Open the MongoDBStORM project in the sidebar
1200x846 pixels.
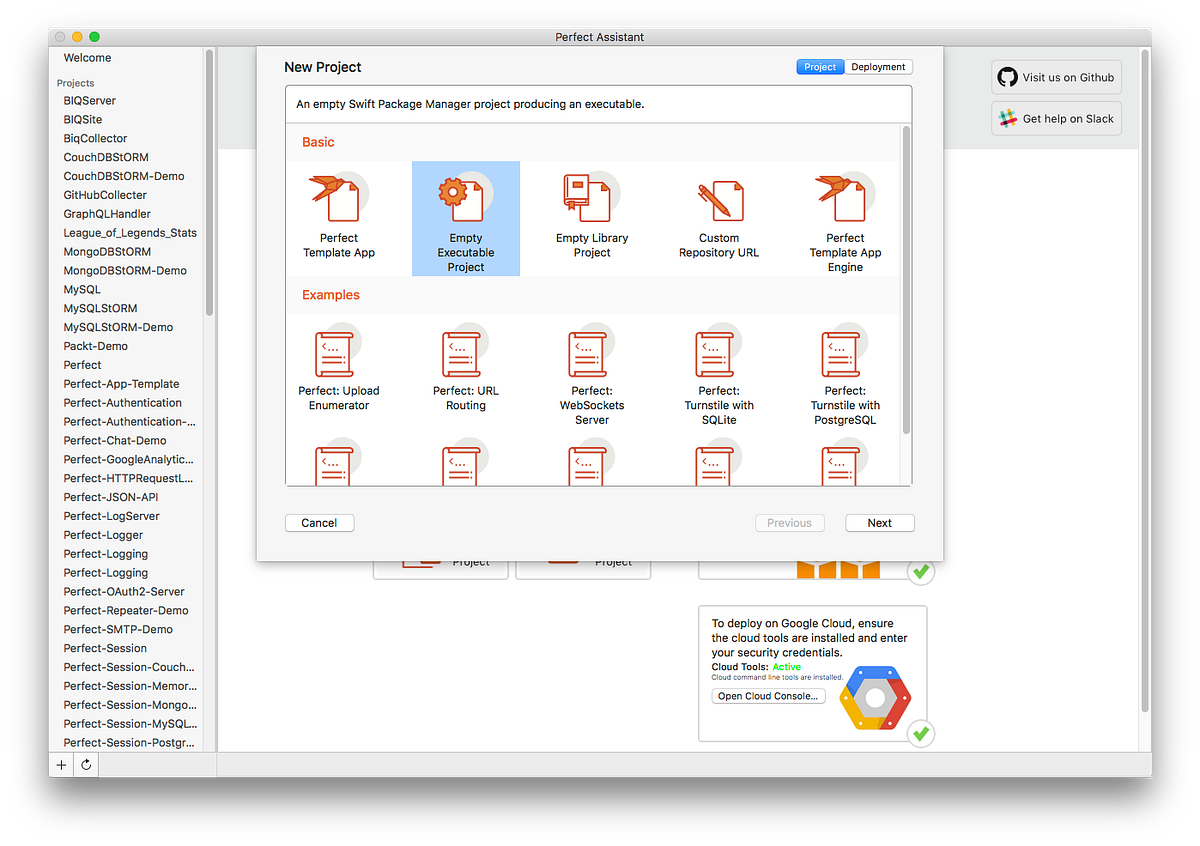tap(107, 251)
